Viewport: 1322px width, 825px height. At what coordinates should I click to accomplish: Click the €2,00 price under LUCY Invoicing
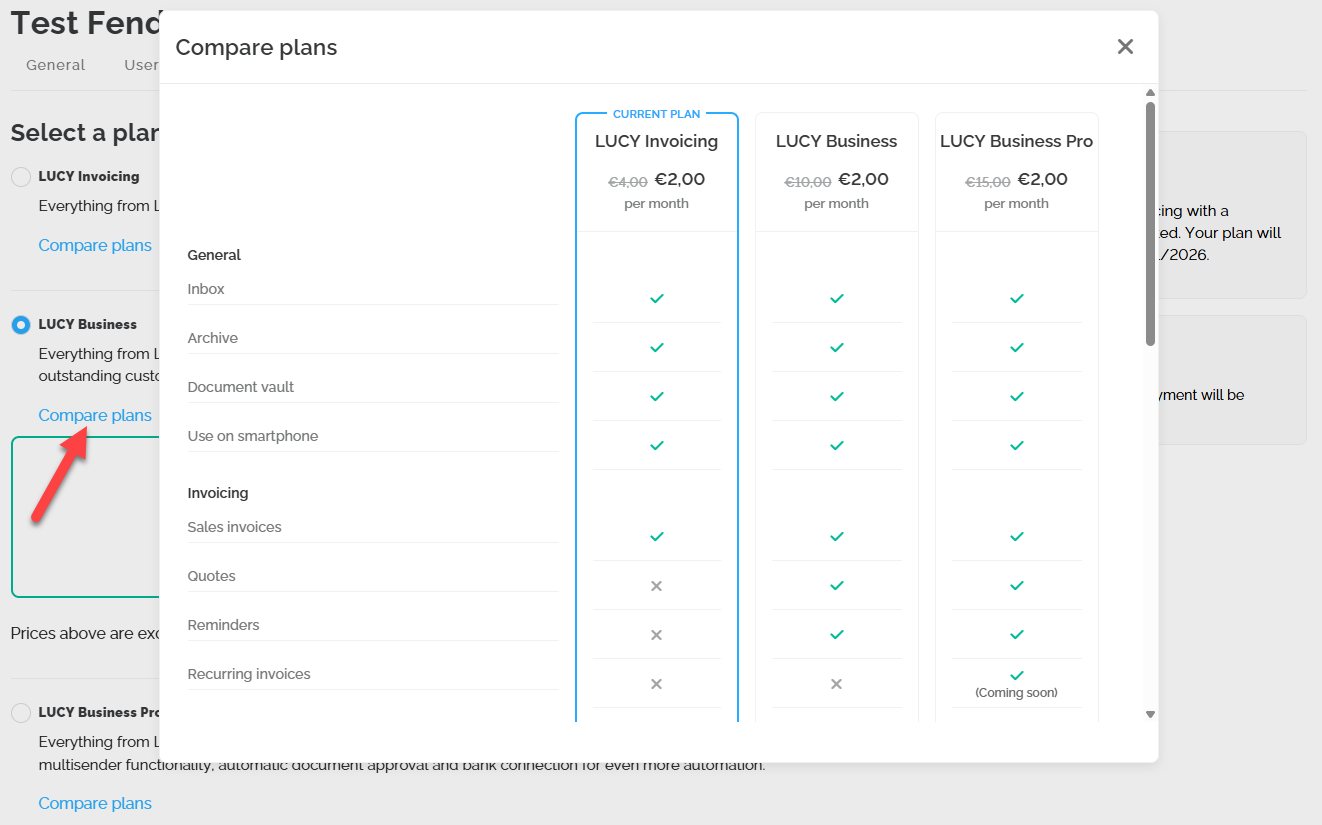[x=680, y=180]
